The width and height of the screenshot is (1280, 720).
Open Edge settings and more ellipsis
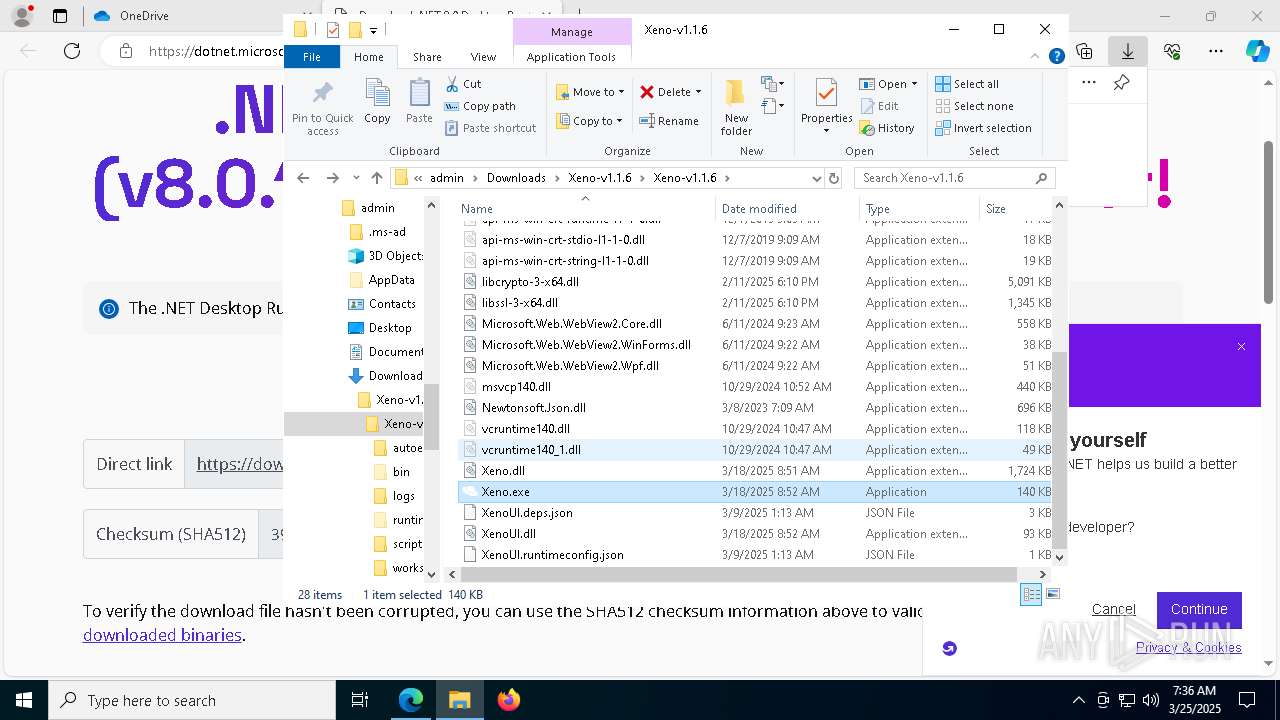point(1216,51)
